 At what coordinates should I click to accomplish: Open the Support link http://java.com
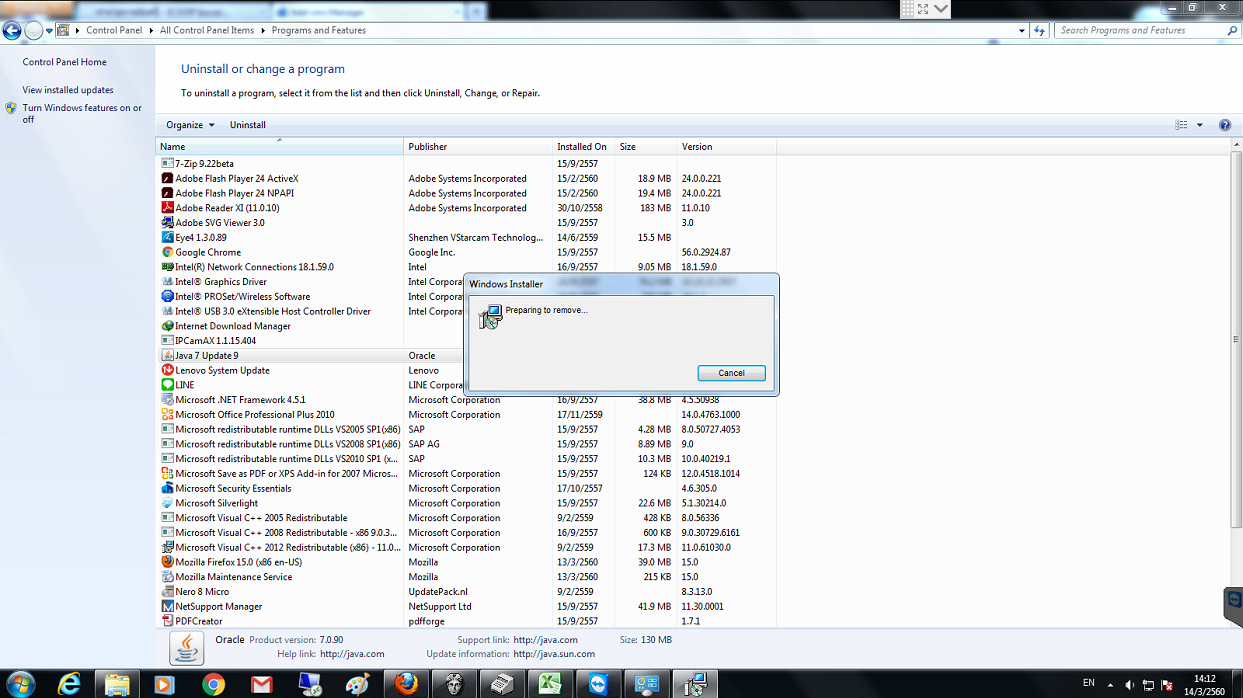click(x=545, y=640)
